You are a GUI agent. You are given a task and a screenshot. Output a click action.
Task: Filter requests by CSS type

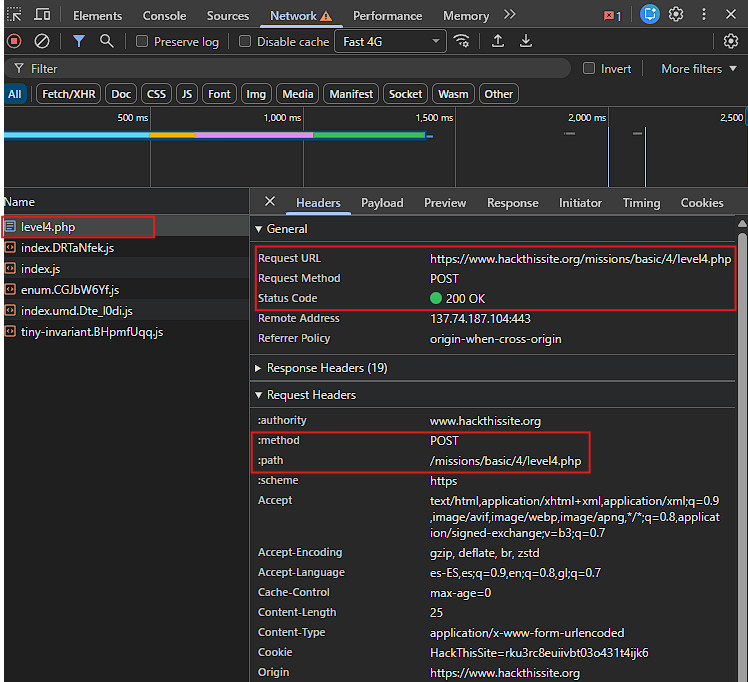(156, 94)
